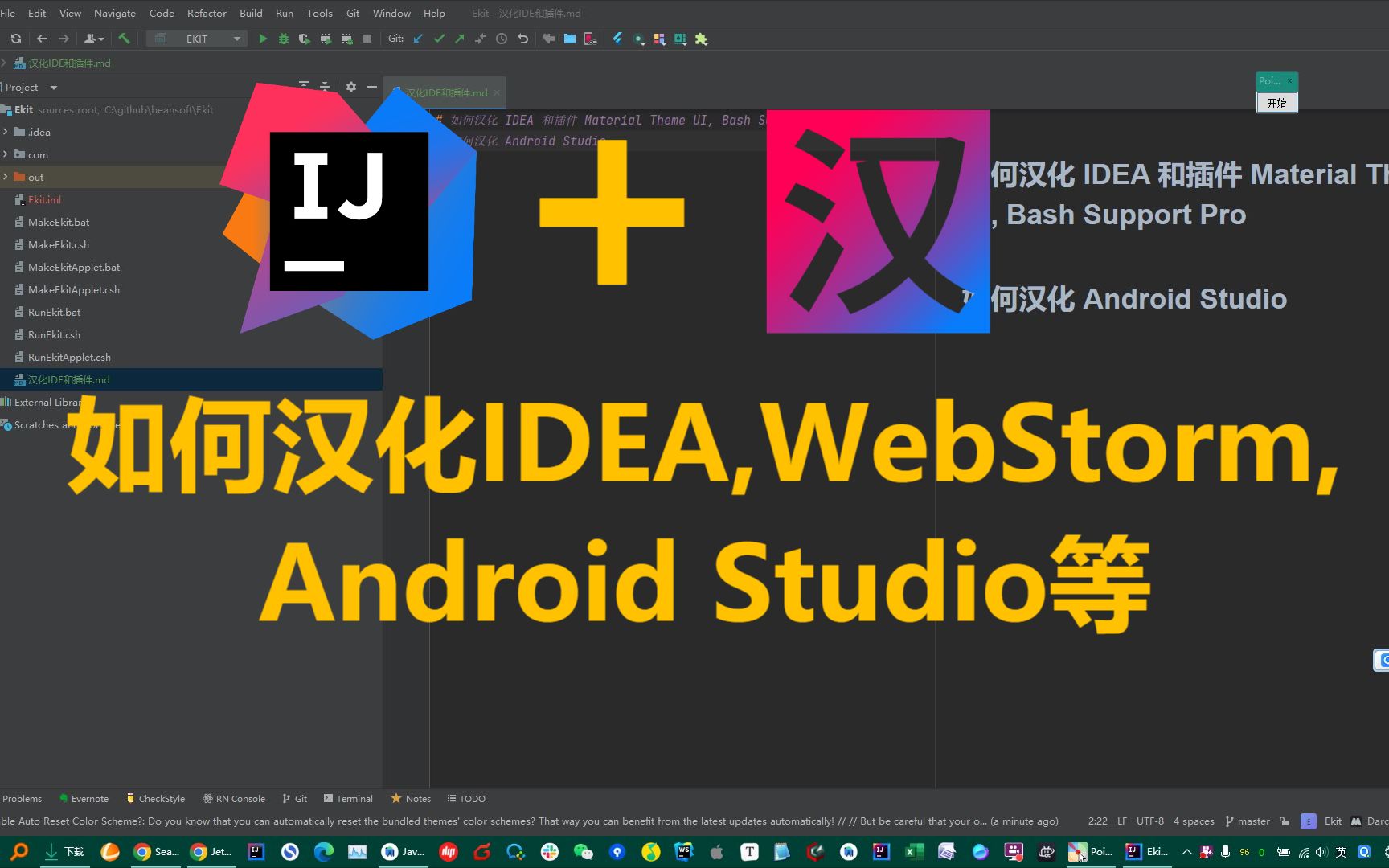The image size is (1389, 868).
Task: Select MakeEkit.bat file
Action: pyautogui.click(x=59, y=222)
